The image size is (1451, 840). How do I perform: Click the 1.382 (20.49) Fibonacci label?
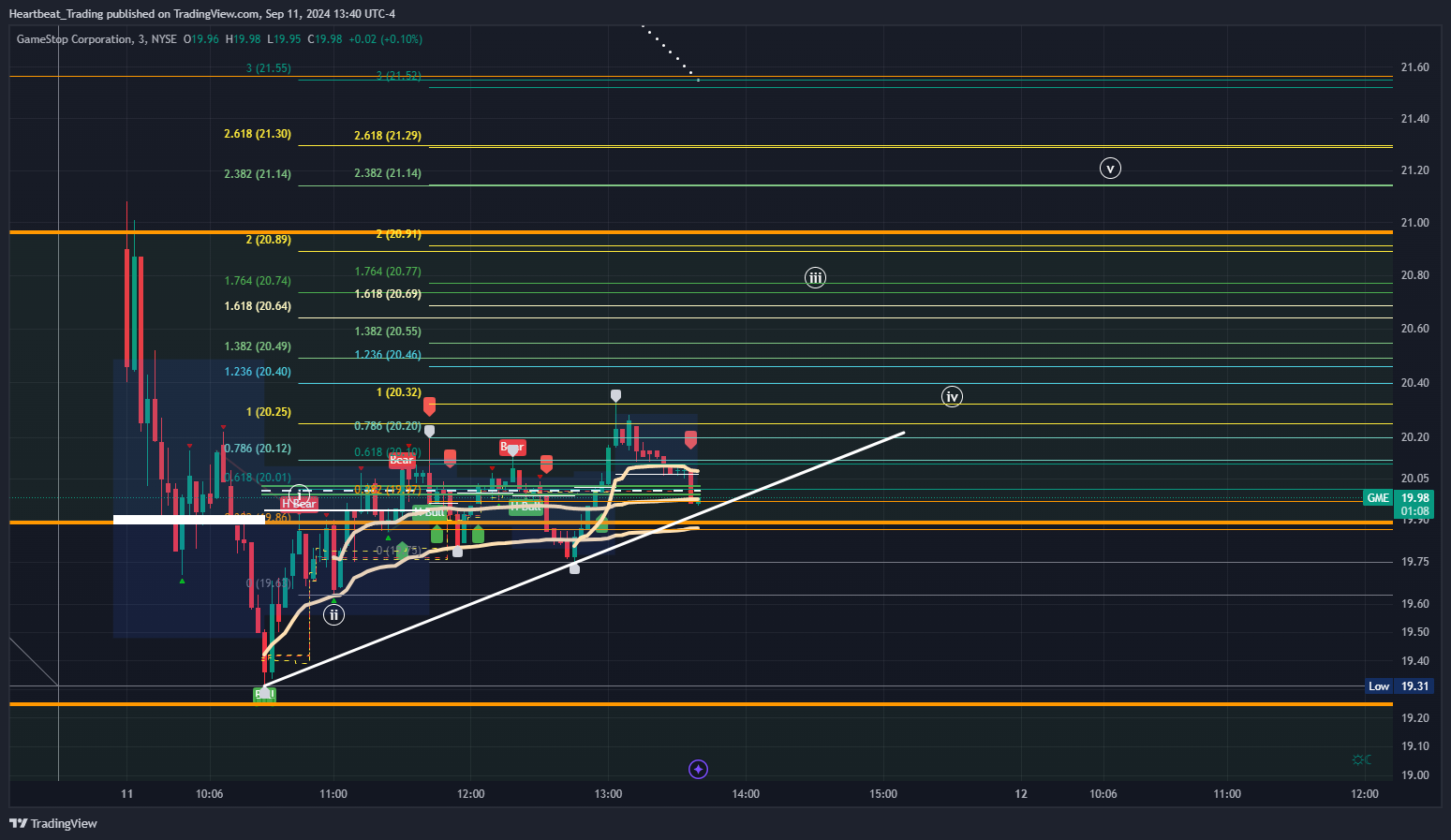pyautogui.click(x=258, y=346)
